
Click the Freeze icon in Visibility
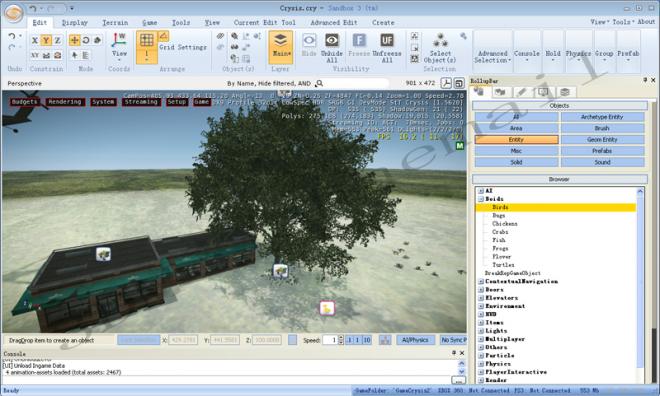pos(359,41)
